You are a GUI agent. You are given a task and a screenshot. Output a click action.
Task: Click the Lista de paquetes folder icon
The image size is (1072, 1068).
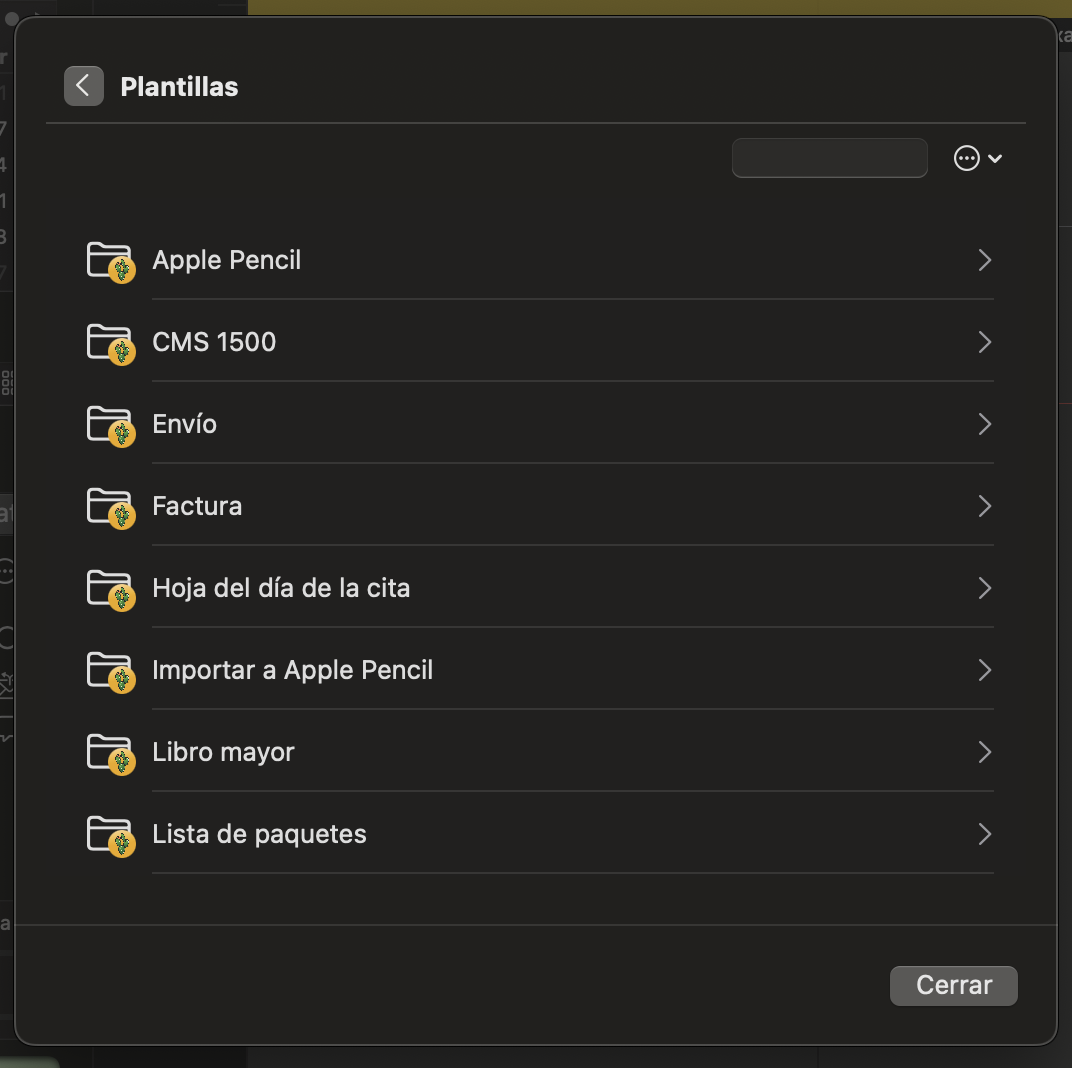[111, 836]
